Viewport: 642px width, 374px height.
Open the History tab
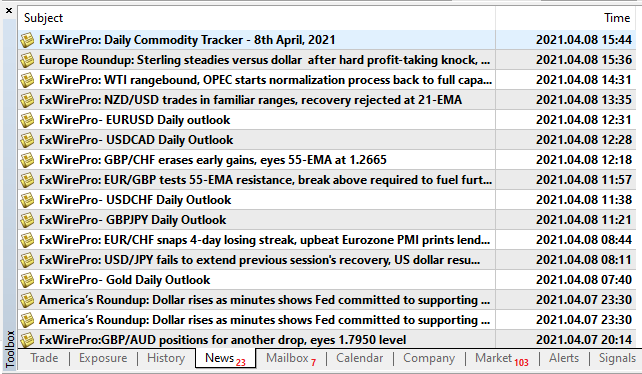tap(166, 358)
